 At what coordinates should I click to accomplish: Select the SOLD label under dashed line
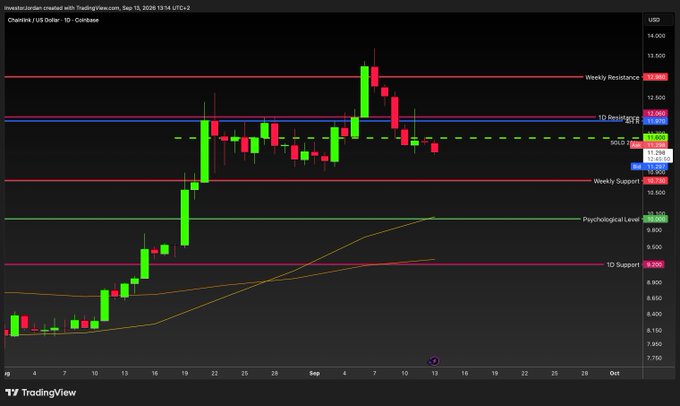point(620,143)
